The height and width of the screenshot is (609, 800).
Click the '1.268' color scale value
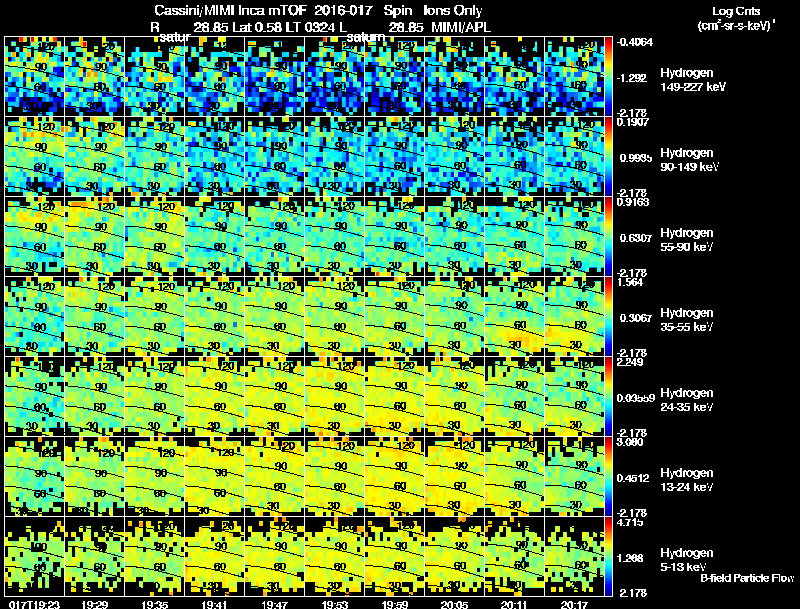pos(630,558)
